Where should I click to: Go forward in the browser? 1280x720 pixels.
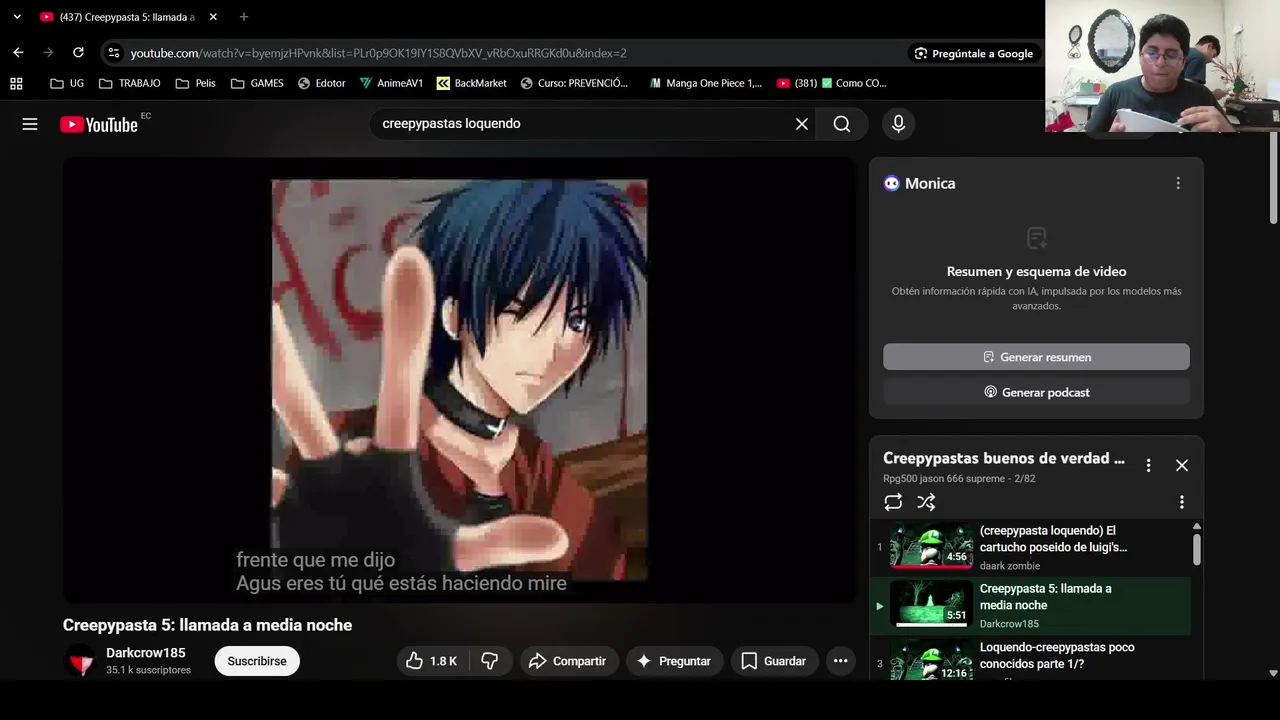coord(48,53)
